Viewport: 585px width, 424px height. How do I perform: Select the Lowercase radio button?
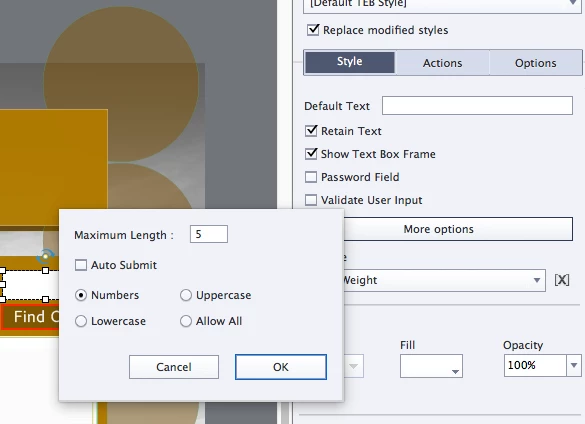coord(81,321)
